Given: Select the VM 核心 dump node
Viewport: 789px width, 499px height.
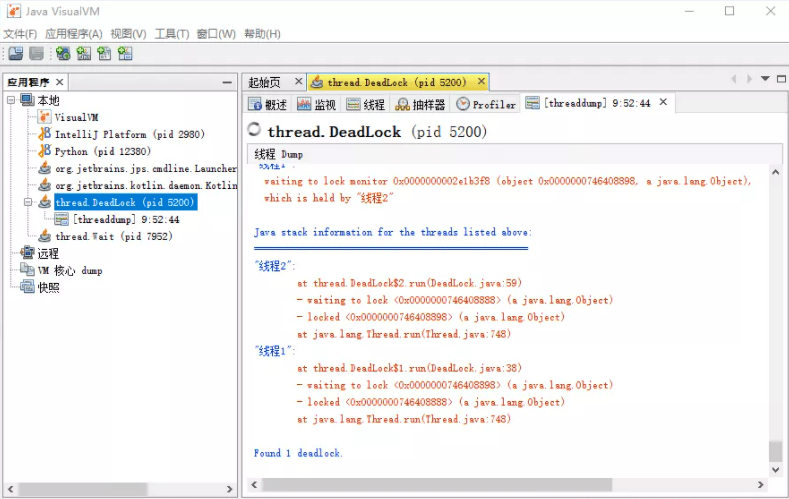Looking at the screenshot, I should (x=70, y=271).
